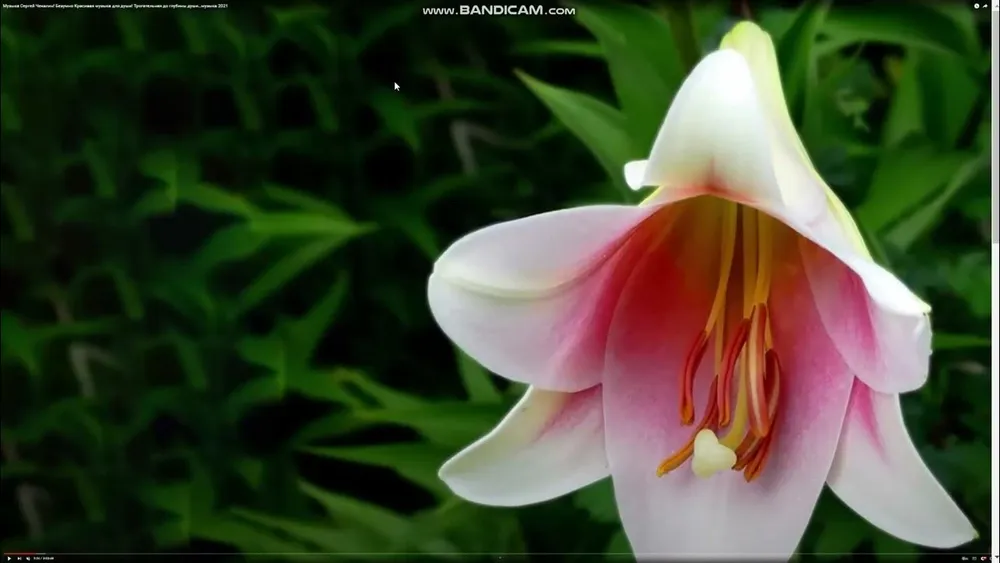Click the dark leafy background of the video
This screenshot has width=1000, height=563.
200,300
